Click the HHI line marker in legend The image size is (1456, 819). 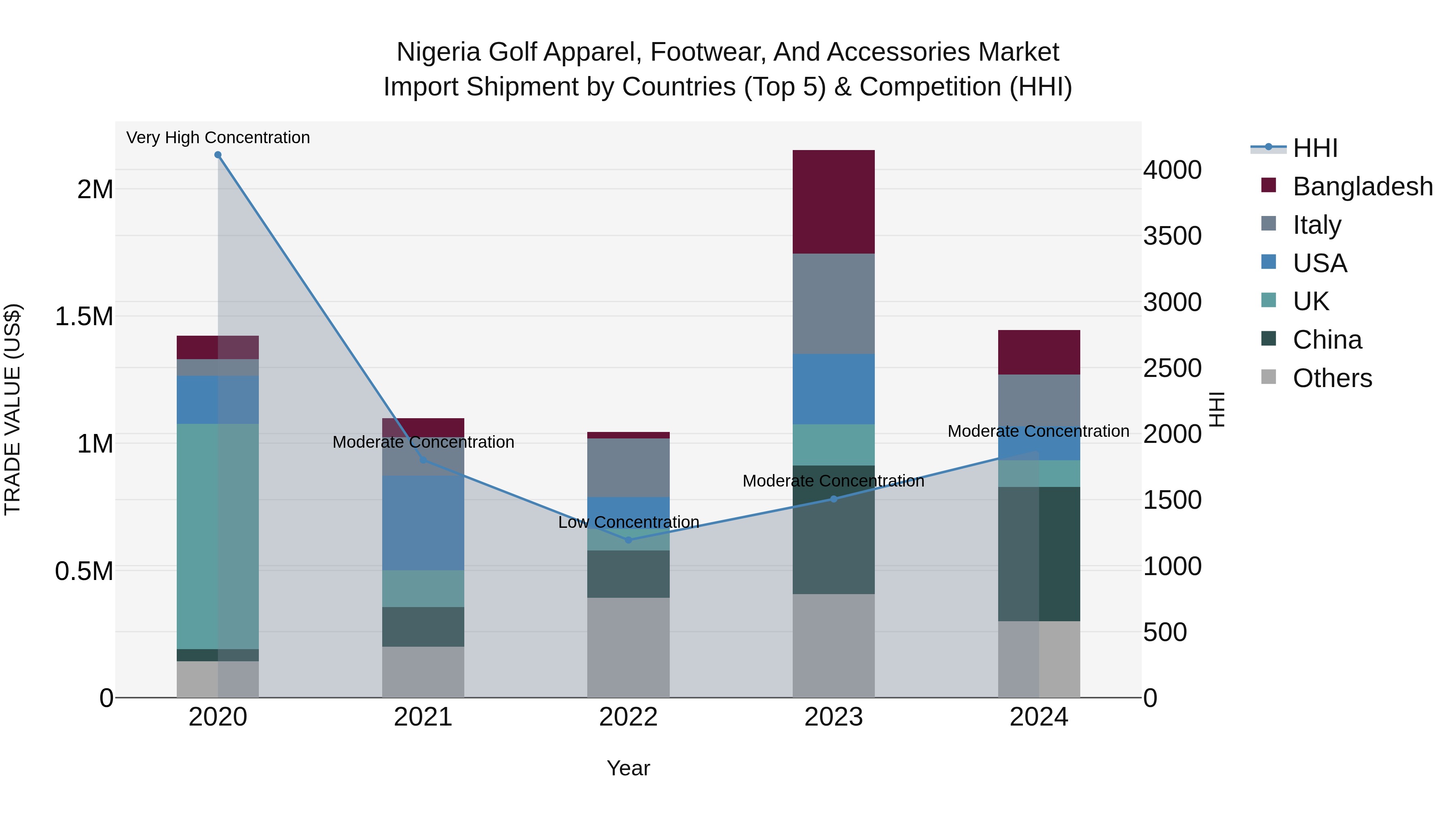tap(1268, 147)
